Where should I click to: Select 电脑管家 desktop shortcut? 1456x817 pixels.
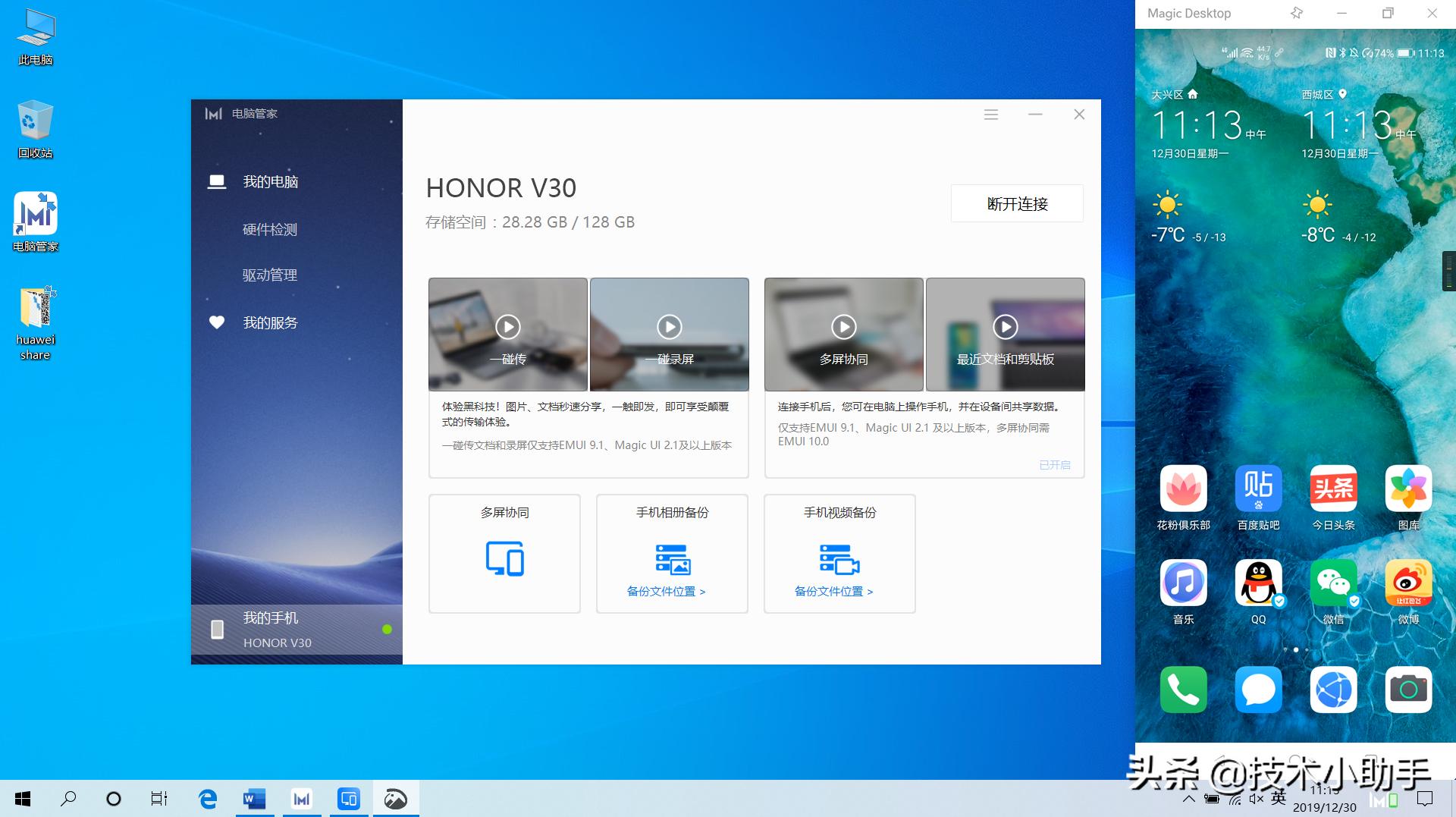[x=36, y=222]
